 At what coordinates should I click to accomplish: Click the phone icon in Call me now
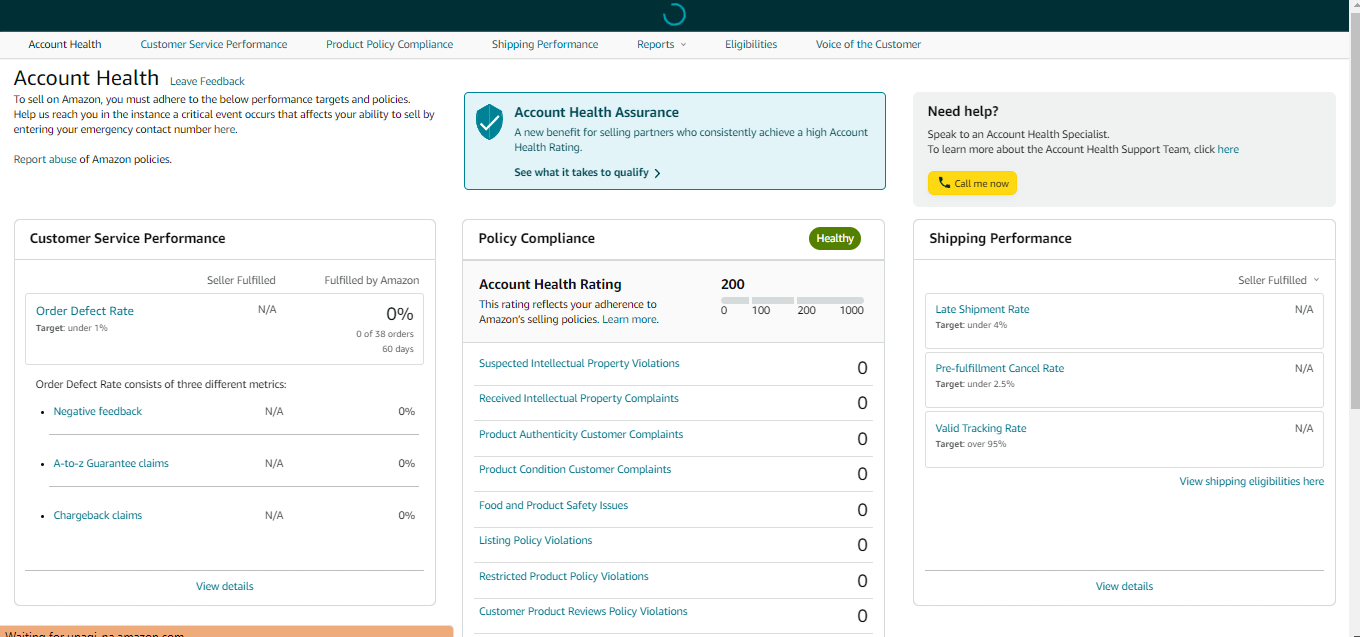coord(944,183)
